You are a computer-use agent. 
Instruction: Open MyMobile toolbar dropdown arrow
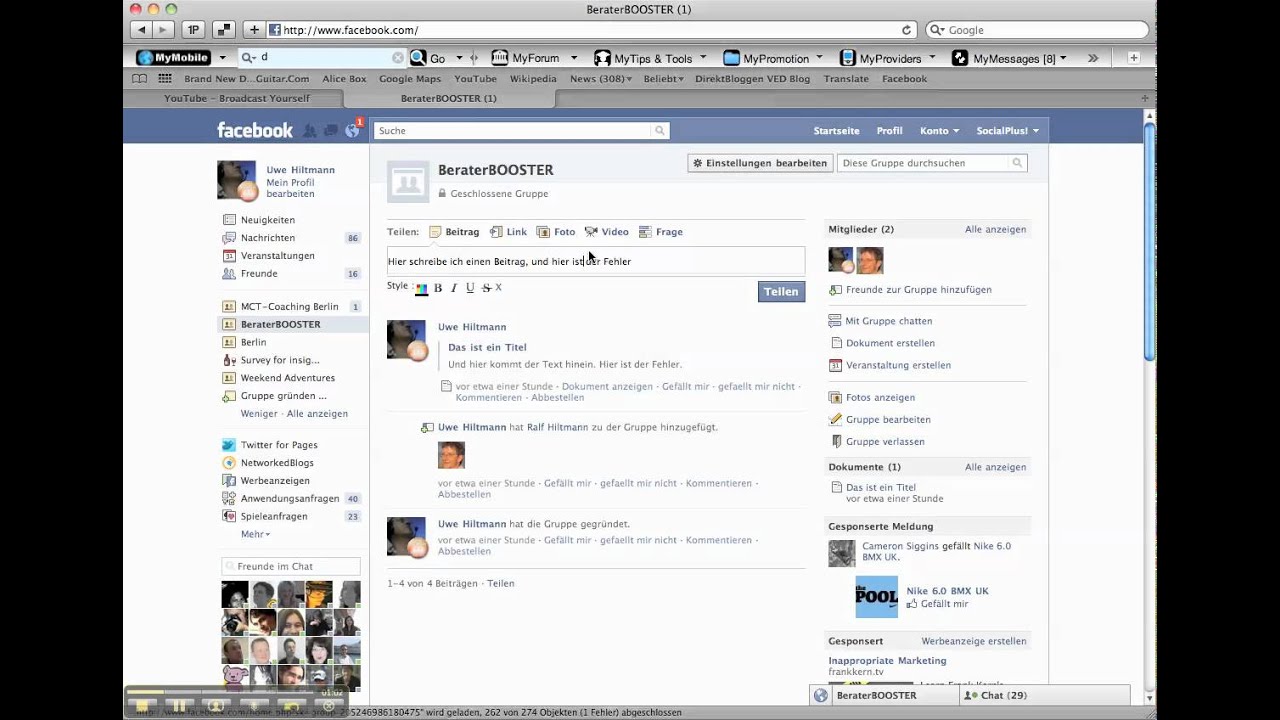tap(223, 58)
